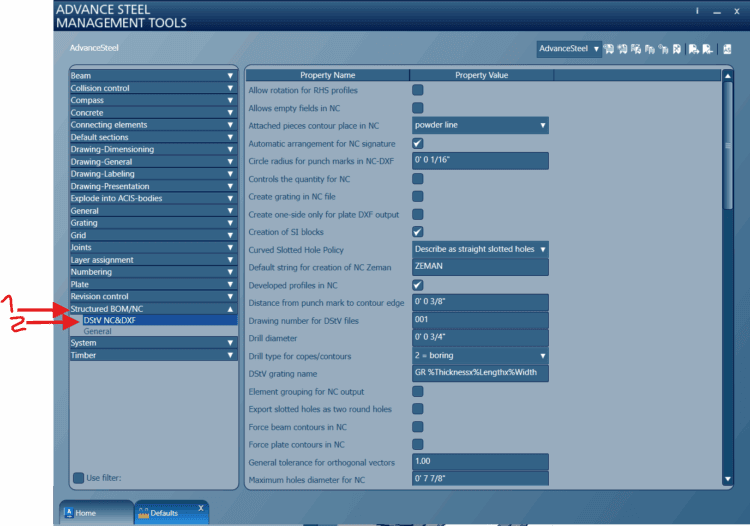750x526 pixels.
Task: Switch to the Defaults tab
Action: tap(172, 513)
